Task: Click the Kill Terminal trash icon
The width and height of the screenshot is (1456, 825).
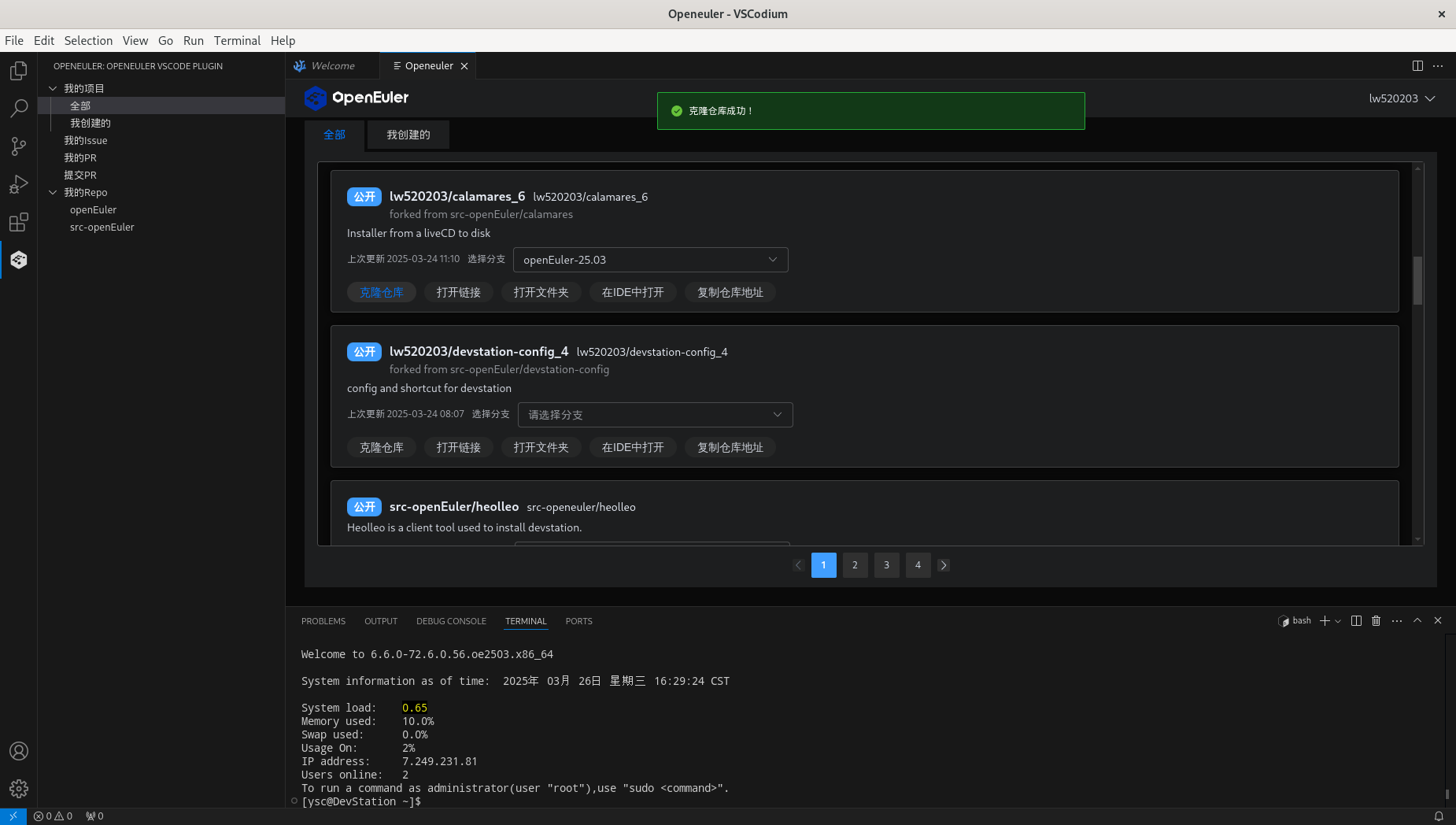Action: click(x=1376, y=621)
